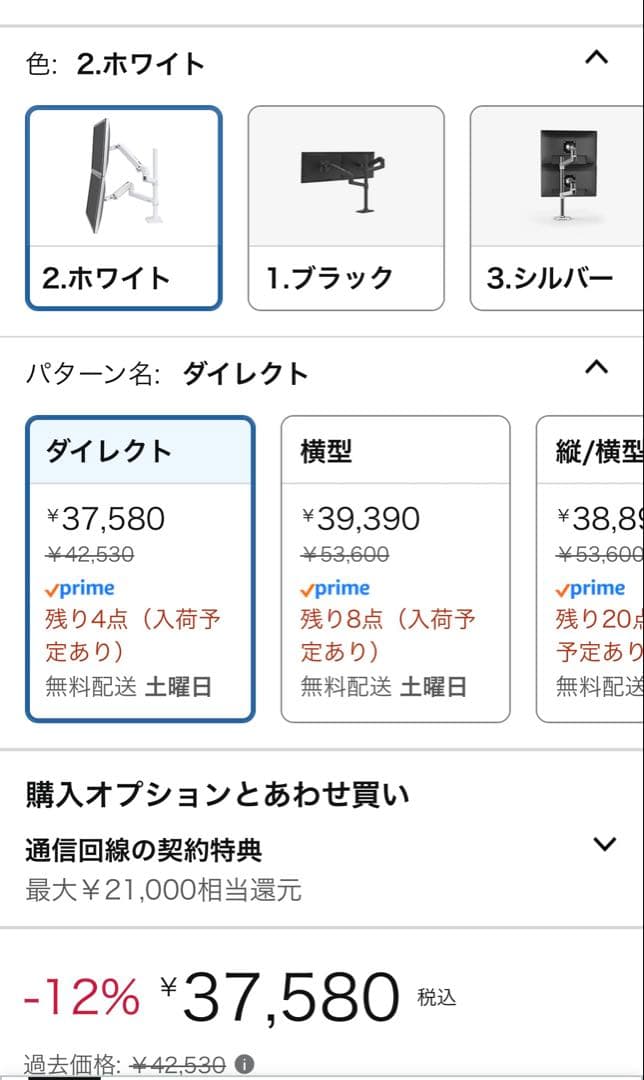Choose the 1.ブラック color option
This screenshot has width=644, height=1080.
(x=345, y=277)
